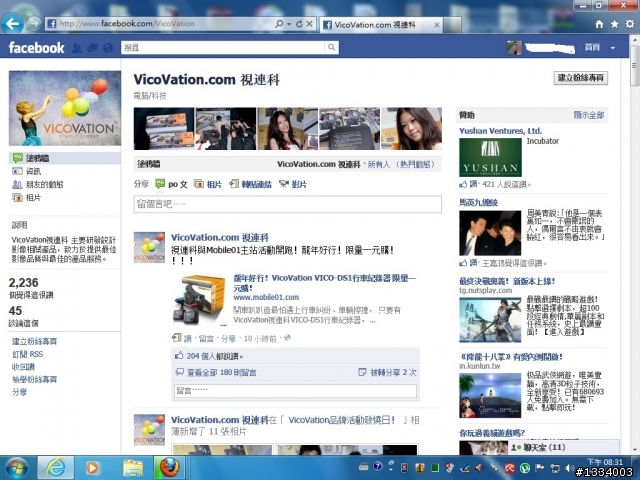
Task: Click the taskbar clock showing 08:31
Action: coord(605,462)
